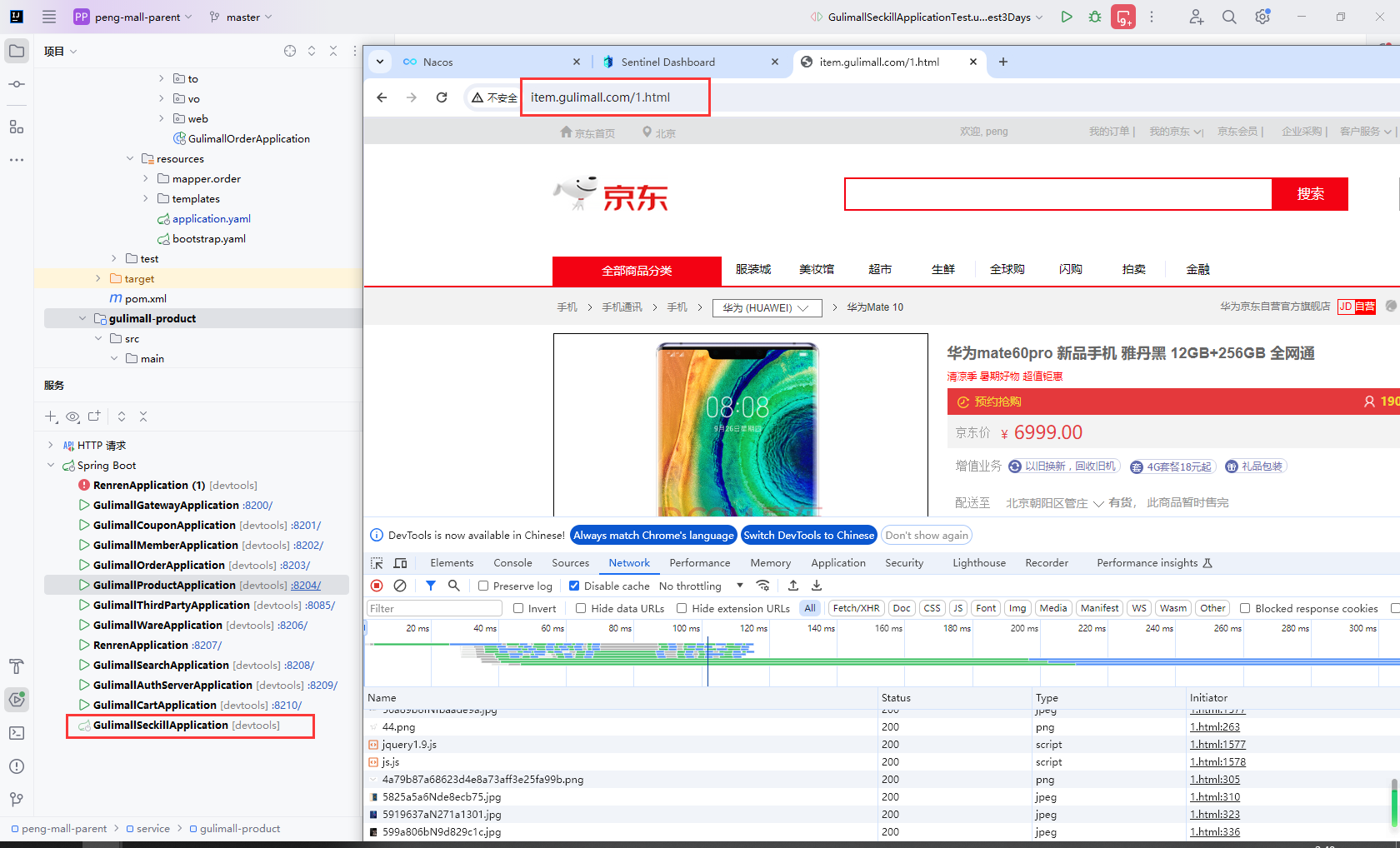The width and height of the screenshot is (1400, 848).
Task: Click the add service plus icon
Action: coord(51,417)
